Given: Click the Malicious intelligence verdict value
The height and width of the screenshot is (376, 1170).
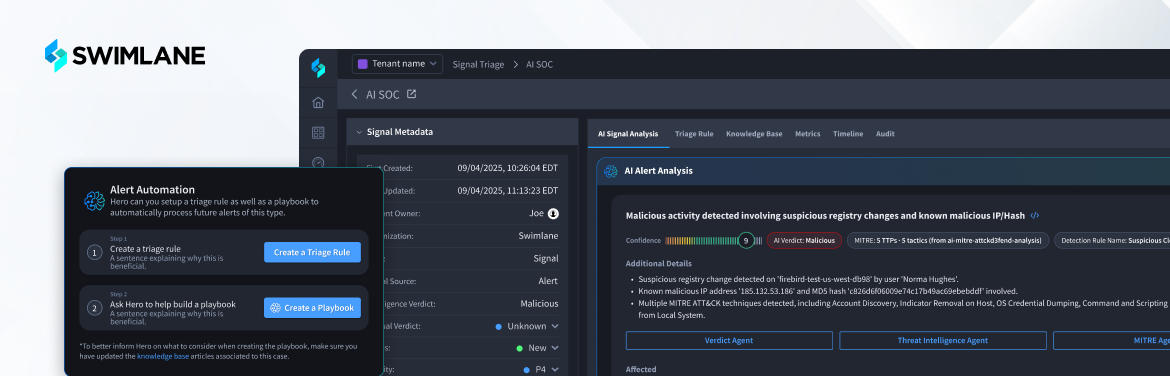Looking at the screenshot, I should 539,304.
